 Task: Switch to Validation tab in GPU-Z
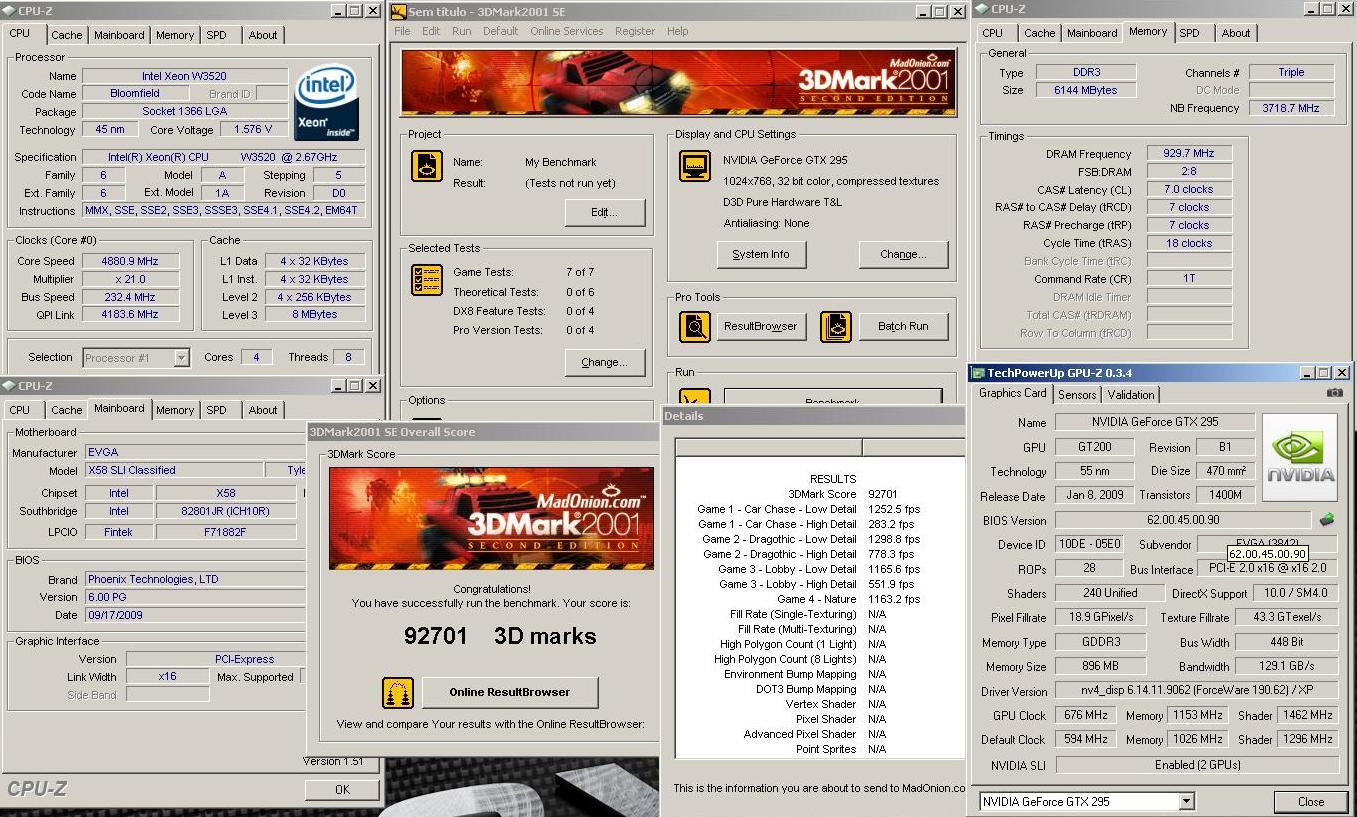(1131, 395)
